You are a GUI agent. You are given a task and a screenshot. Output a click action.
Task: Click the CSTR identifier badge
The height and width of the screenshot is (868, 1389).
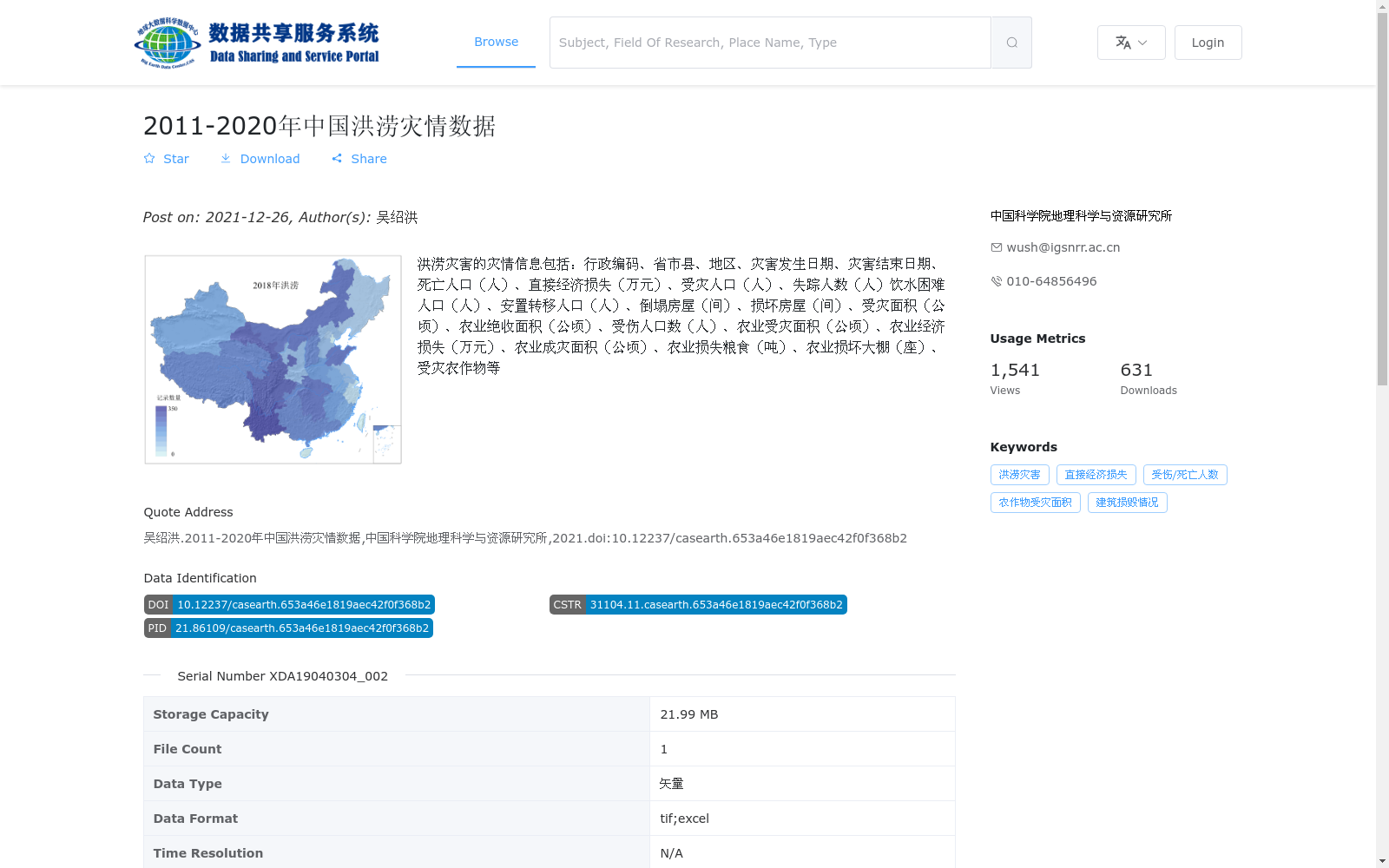pyautogui.click(x=698, y=604)
